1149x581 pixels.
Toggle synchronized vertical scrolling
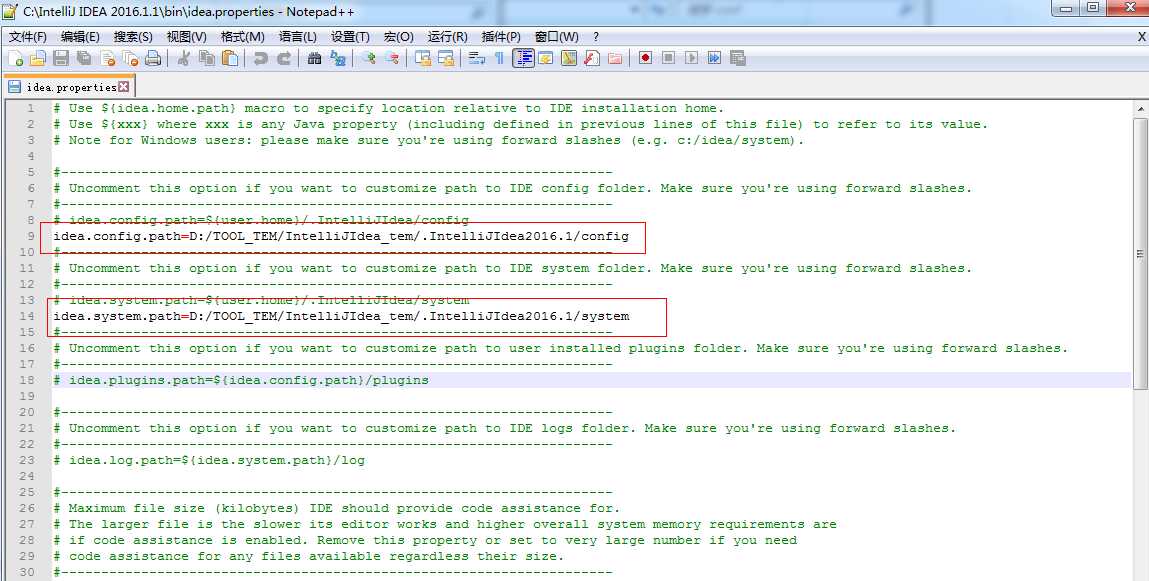423,59
